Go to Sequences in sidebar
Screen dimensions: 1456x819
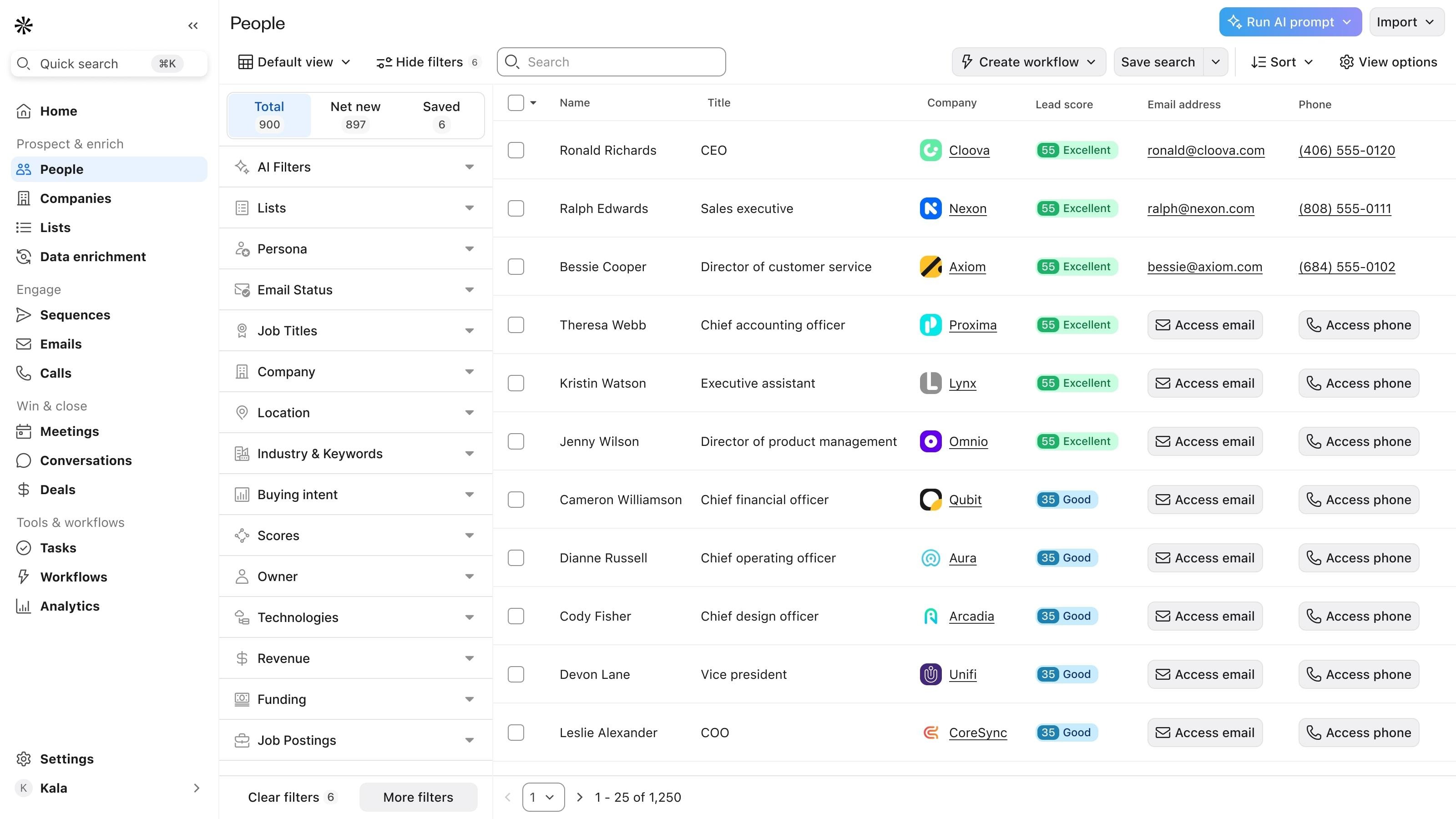point(75,315)
